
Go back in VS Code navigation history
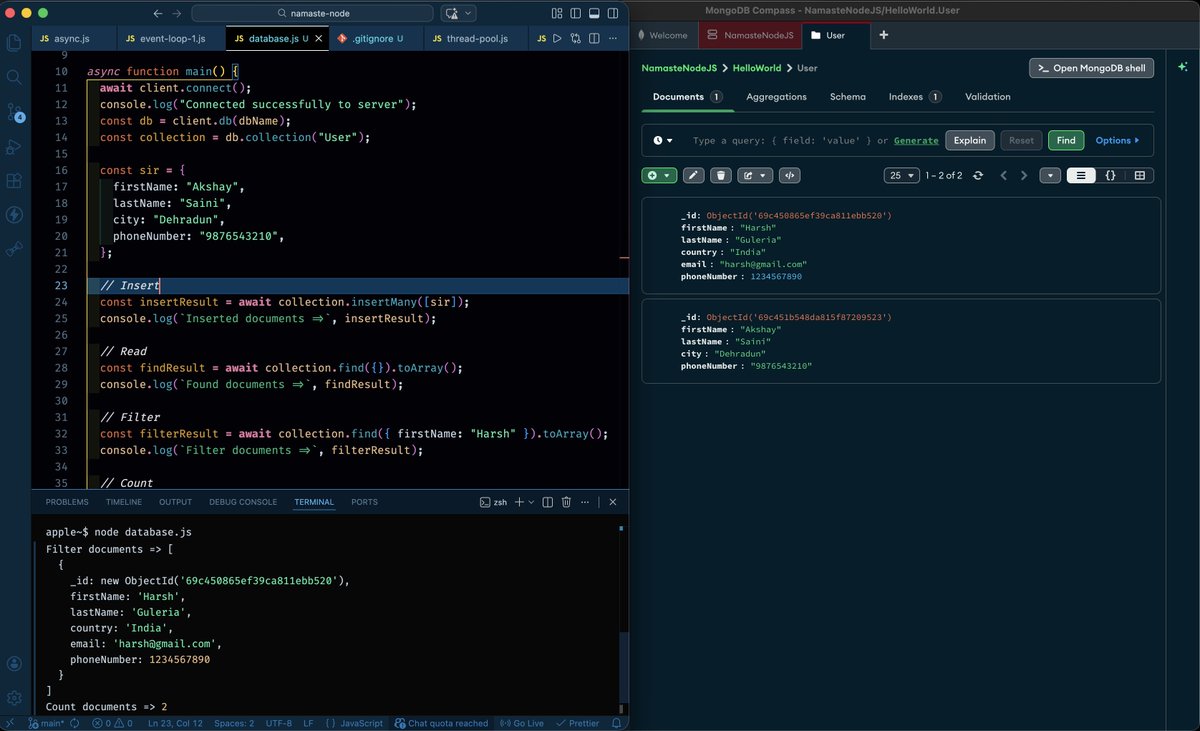click(158, 14)
